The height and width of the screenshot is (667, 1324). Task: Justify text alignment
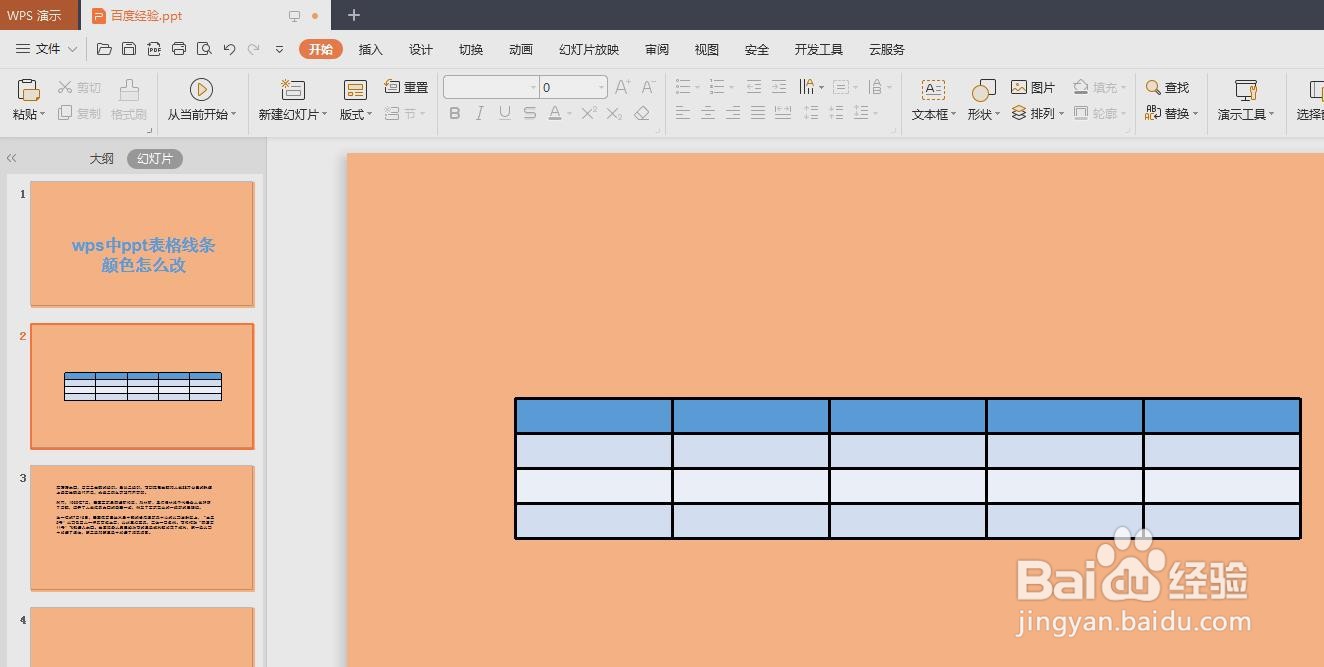(x=758, y=114)
